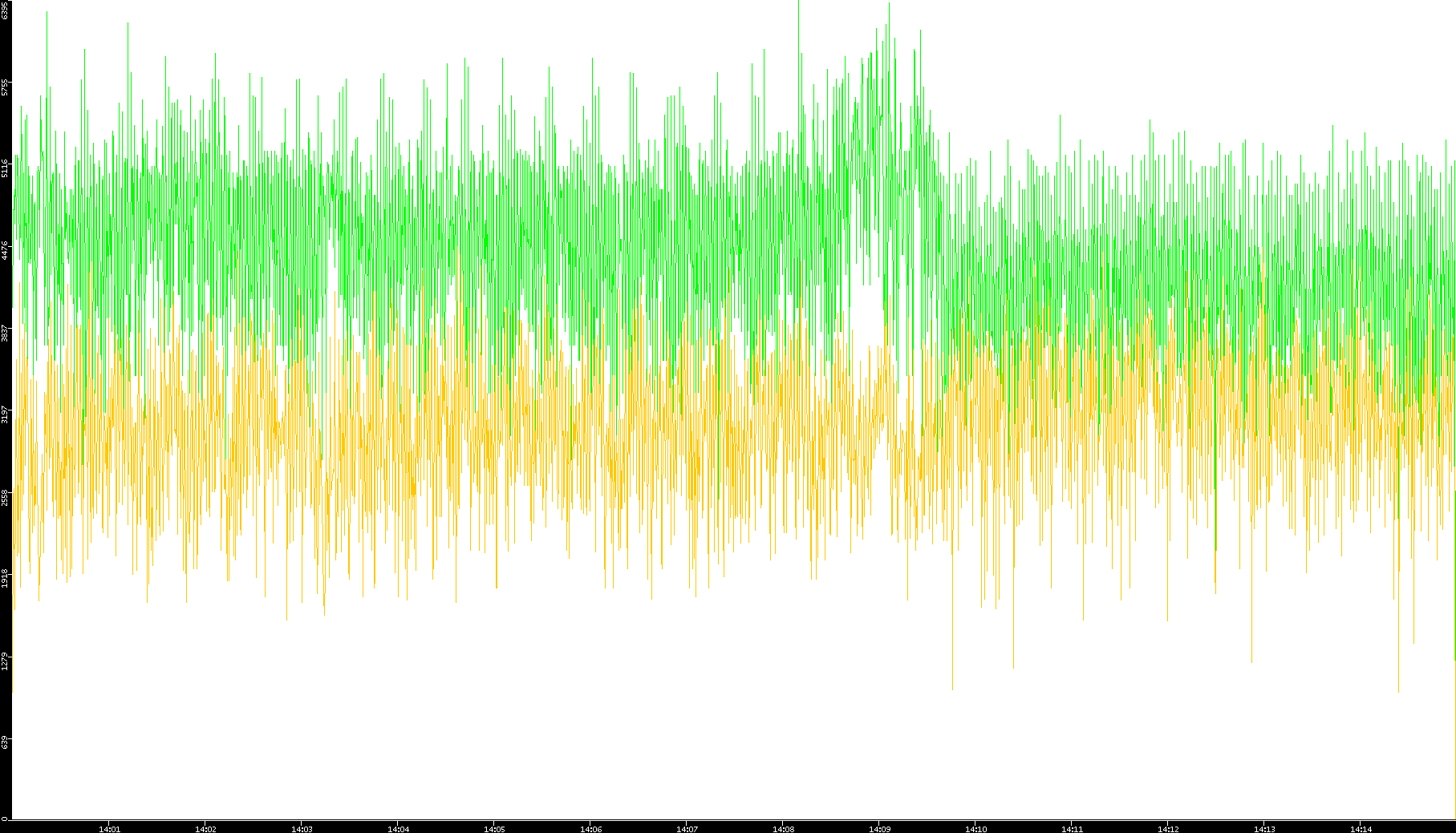Viewport: 1456px width, 833px height.
Task: Select the 14:07 time axis label
Action: click(x=687, y=829)
